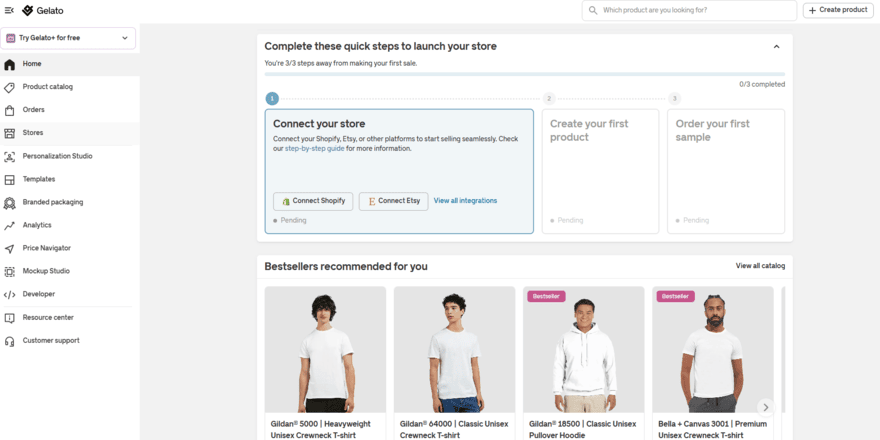Click the Branded packaging badge icon
The width and height of the screenshot is (880, 440).
[10, 203]
